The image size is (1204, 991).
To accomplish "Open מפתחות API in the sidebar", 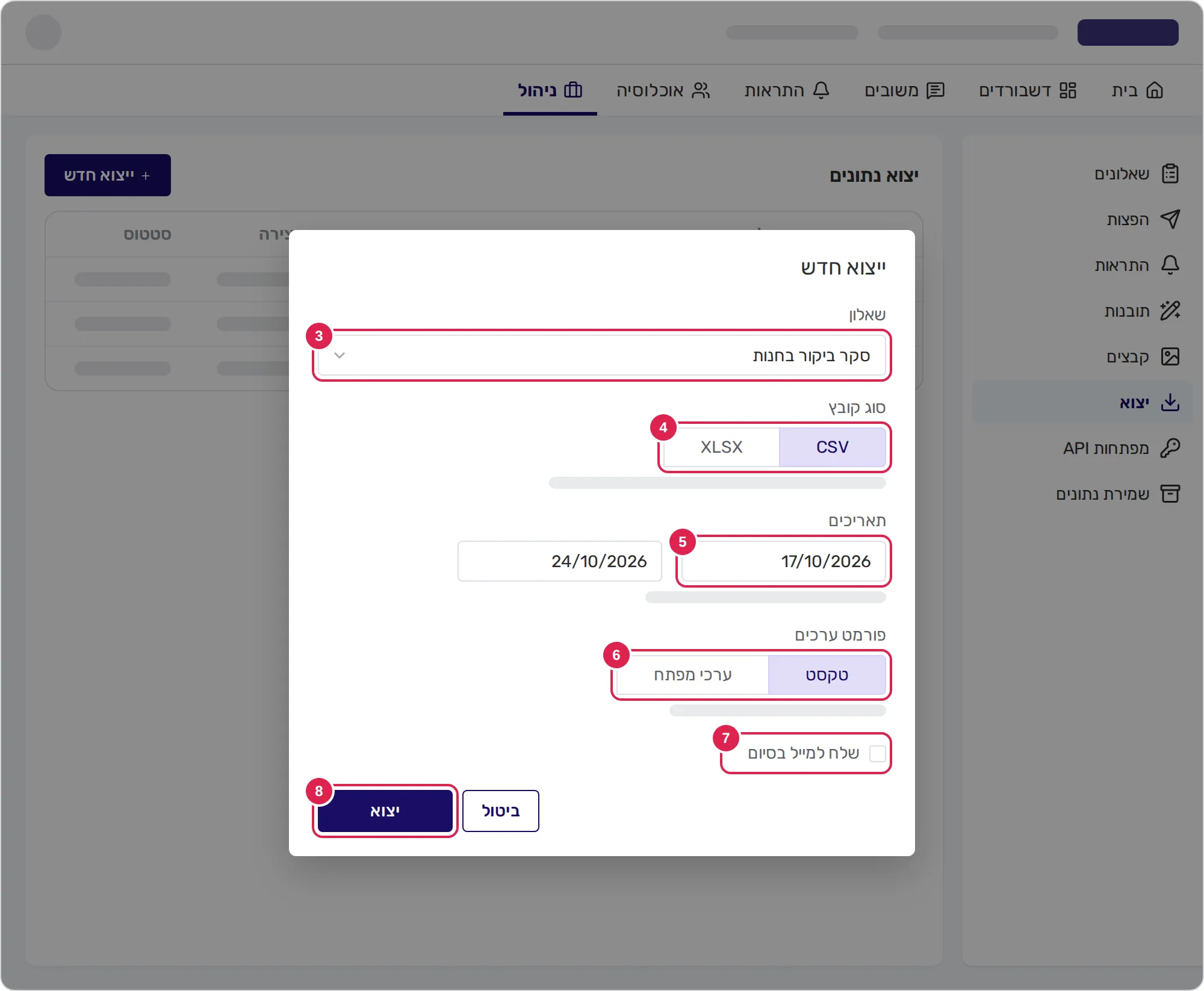I will point(1082,448).
